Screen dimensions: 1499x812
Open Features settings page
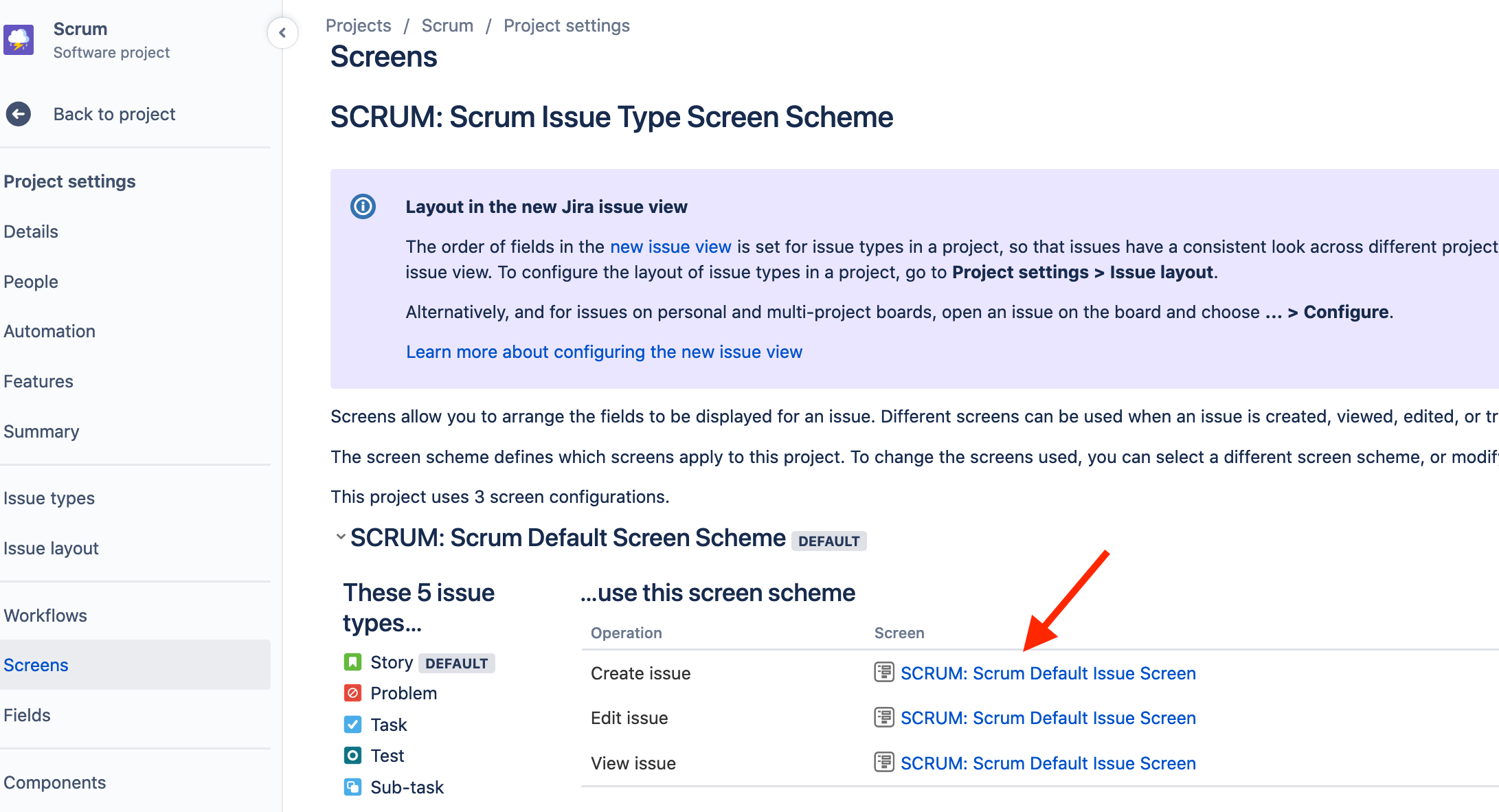[38, 381]
